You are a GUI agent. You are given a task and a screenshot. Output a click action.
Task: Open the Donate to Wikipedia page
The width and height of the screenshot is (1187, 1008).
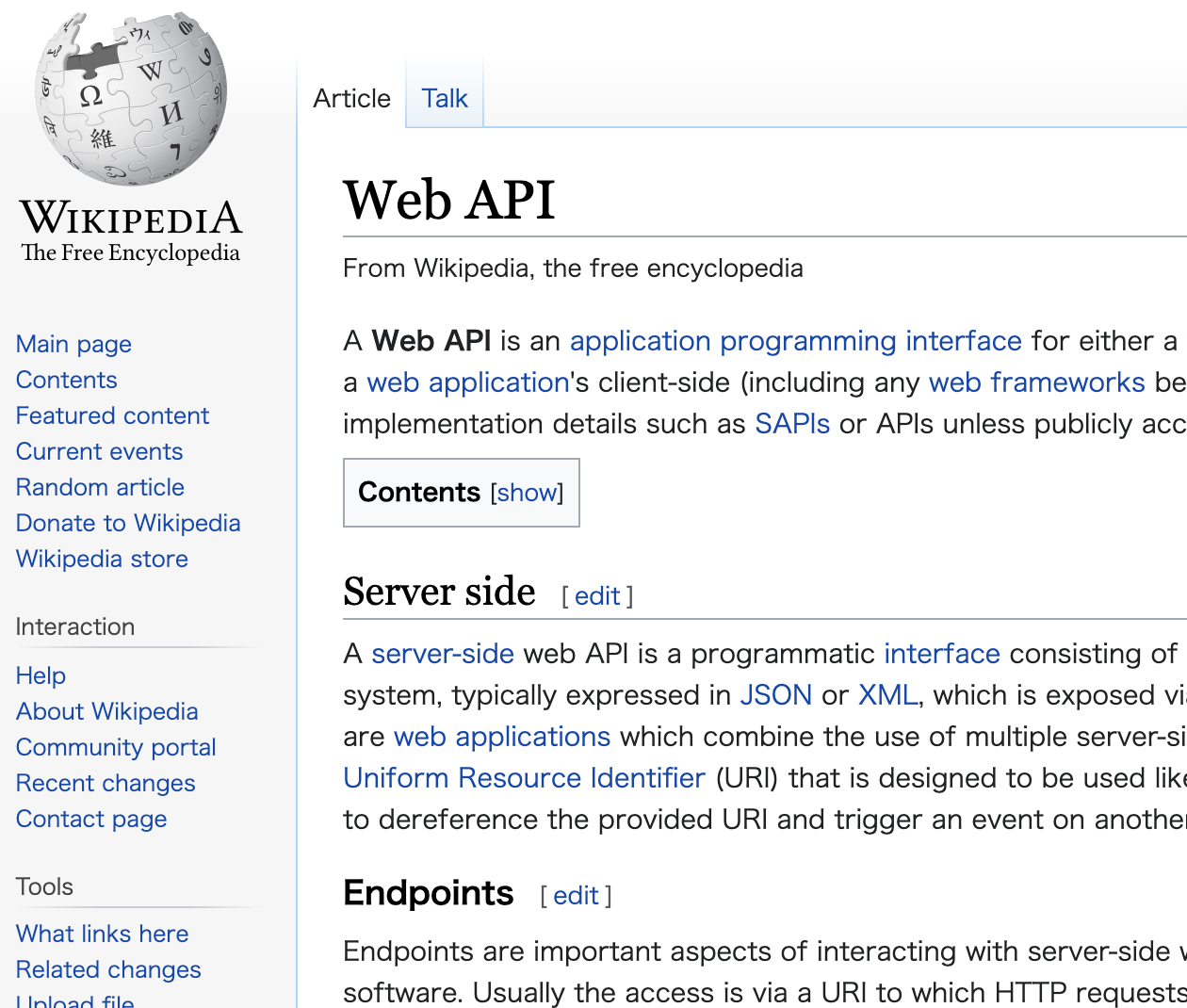coord(127,523)
